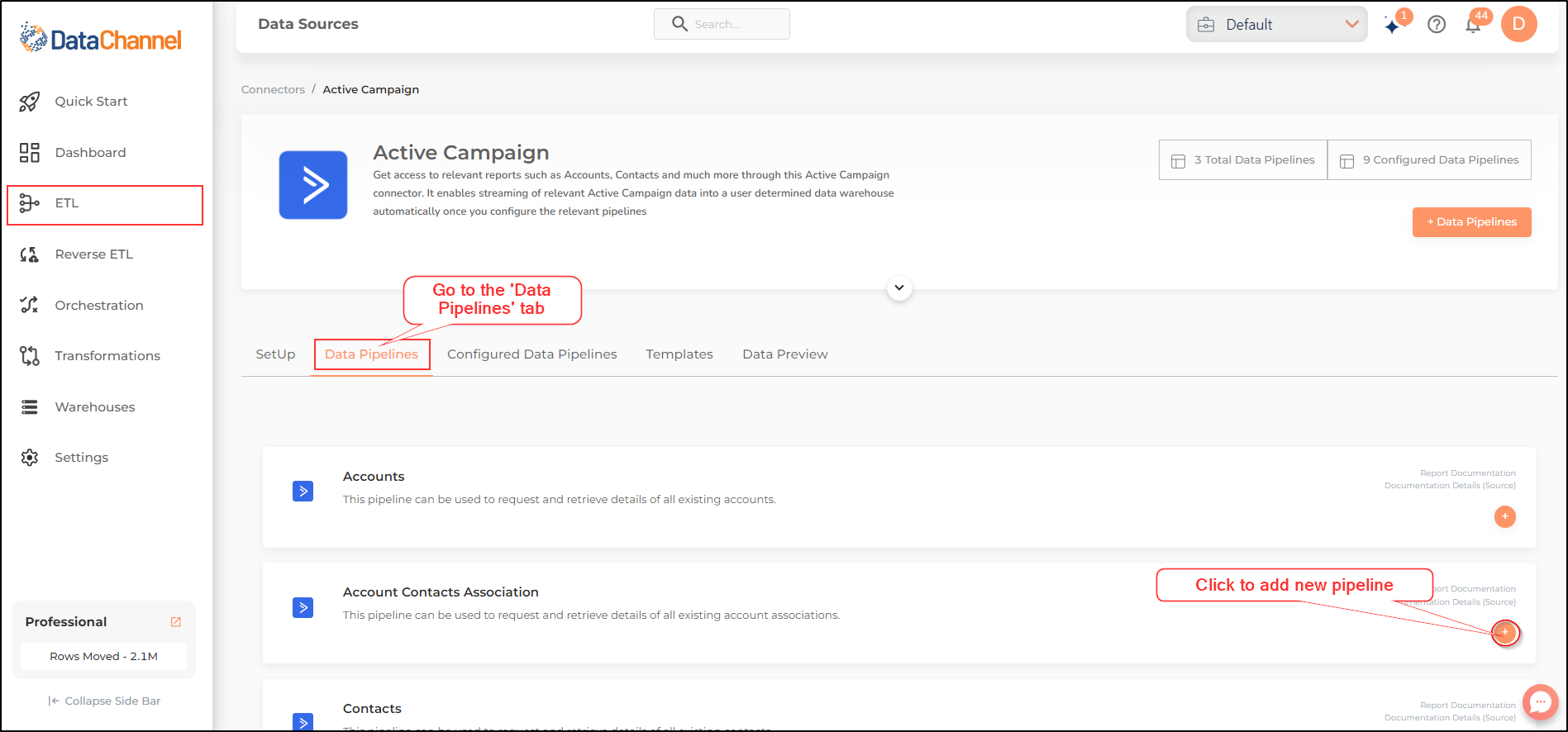Click the 3 Total Data Pipelines table icon
Viewport: 1568px width, 732px height.
click(x=1179, y=161)
